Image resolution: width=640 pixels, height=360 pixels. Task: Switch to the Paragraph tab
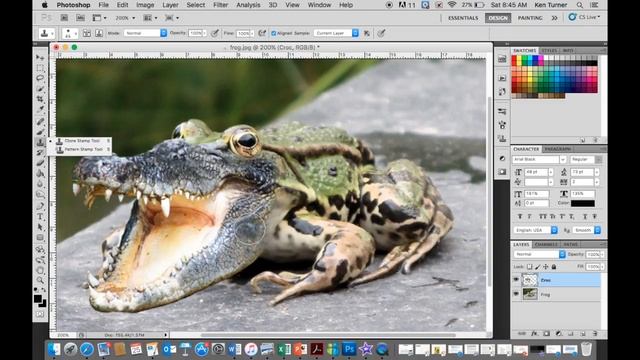(557, 149)
